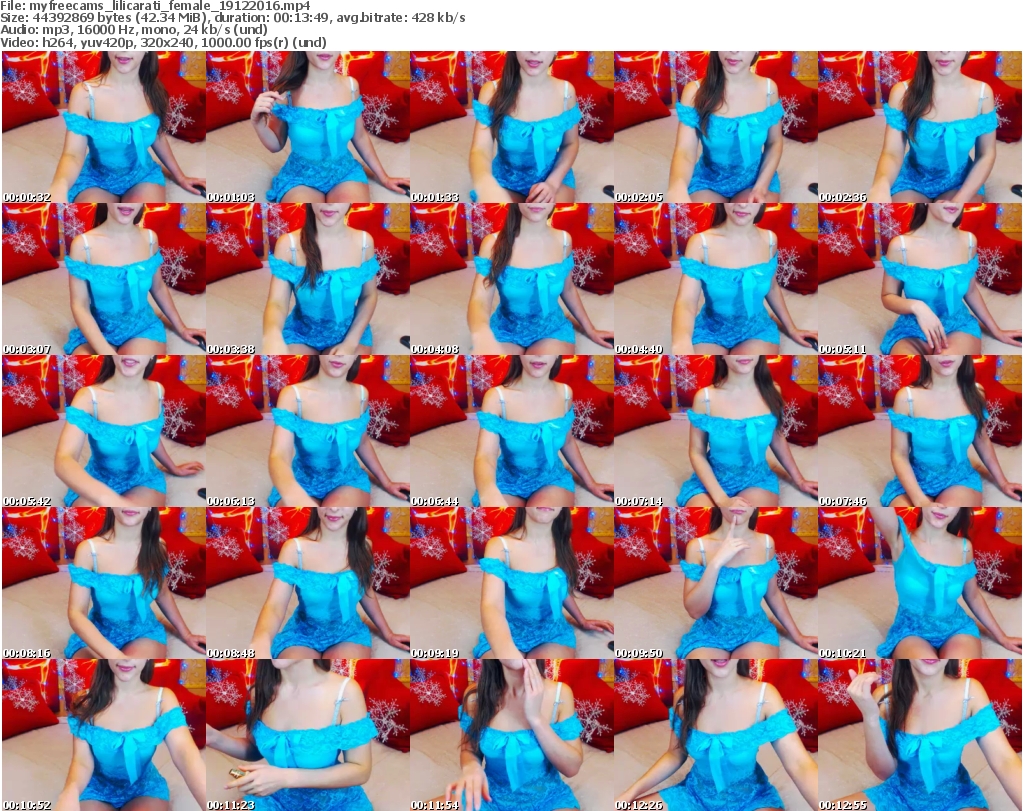
Task: Open the frame stamped 00:09:50
Action: pos(715,583)
